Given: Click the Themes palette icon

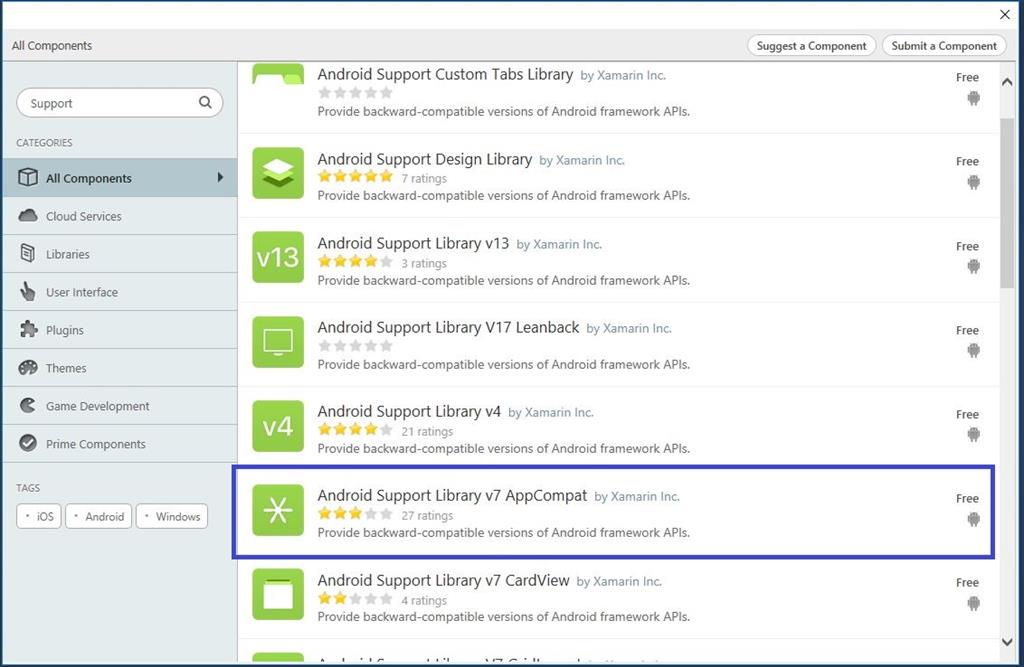Looking at the screenshot, I should pos(28,367).
